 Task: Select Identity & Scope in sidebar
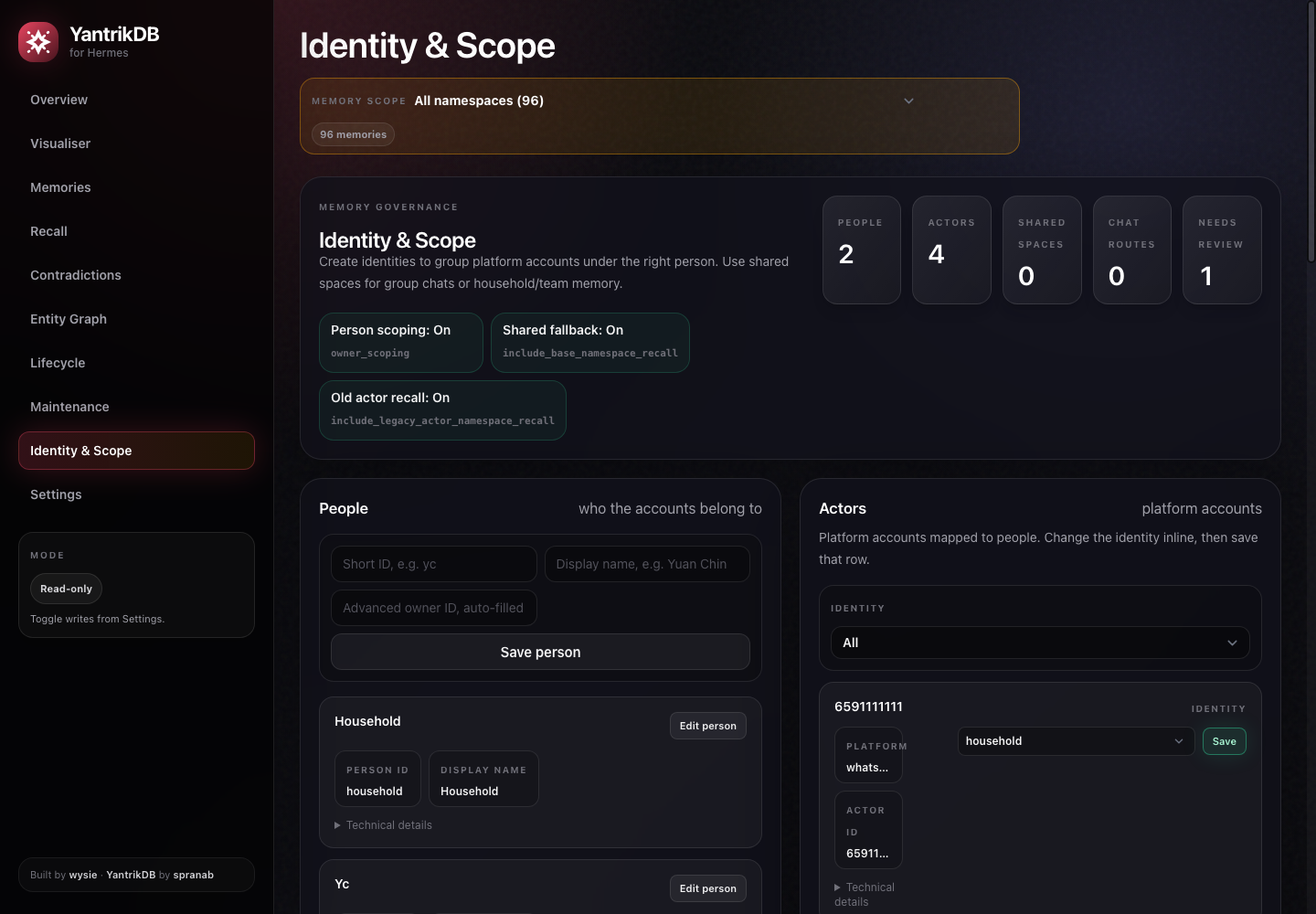(136, 451)
